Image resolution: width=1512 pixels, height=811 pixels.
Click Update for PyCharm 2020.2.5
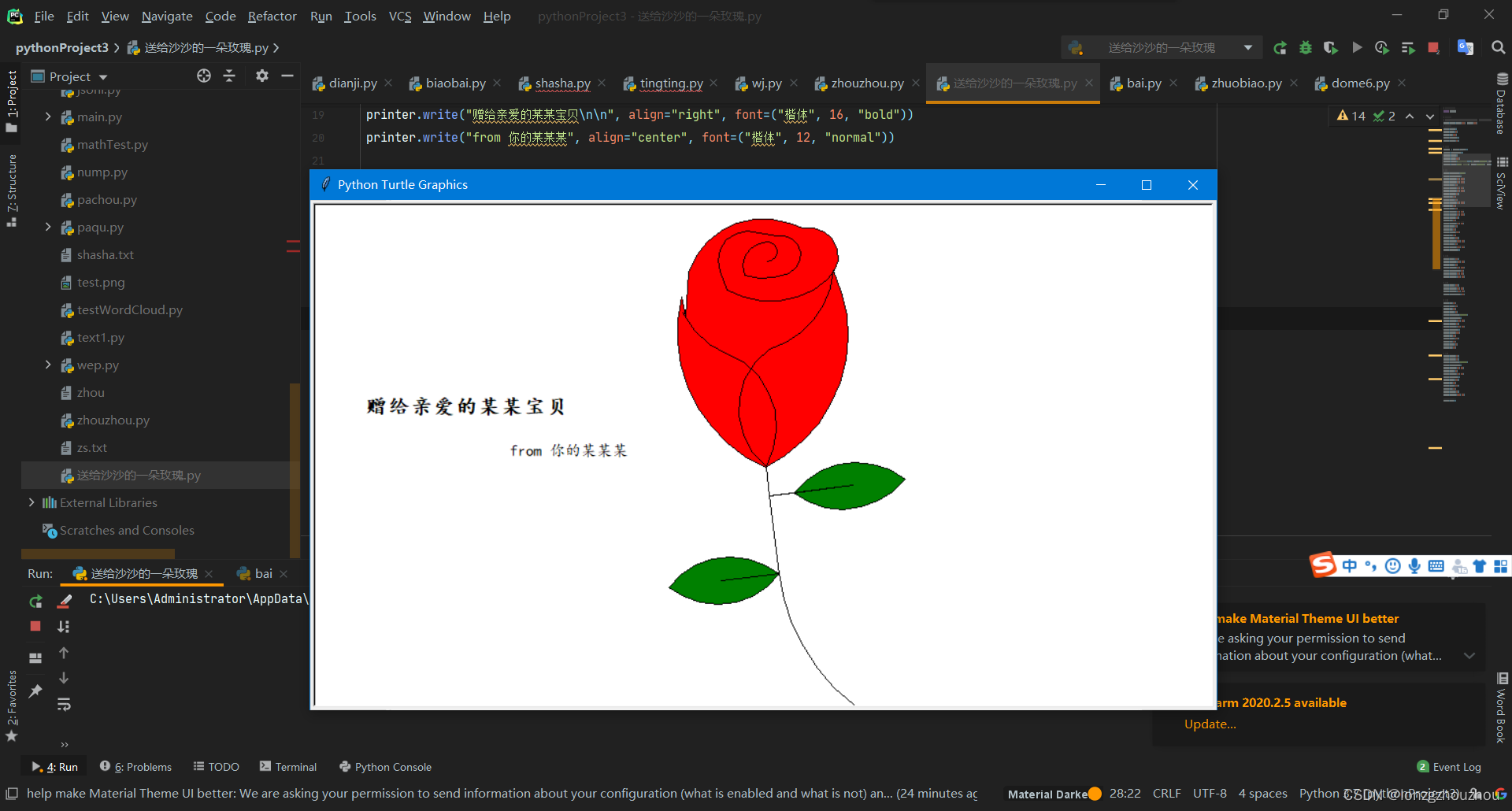tap(1210, 724)
